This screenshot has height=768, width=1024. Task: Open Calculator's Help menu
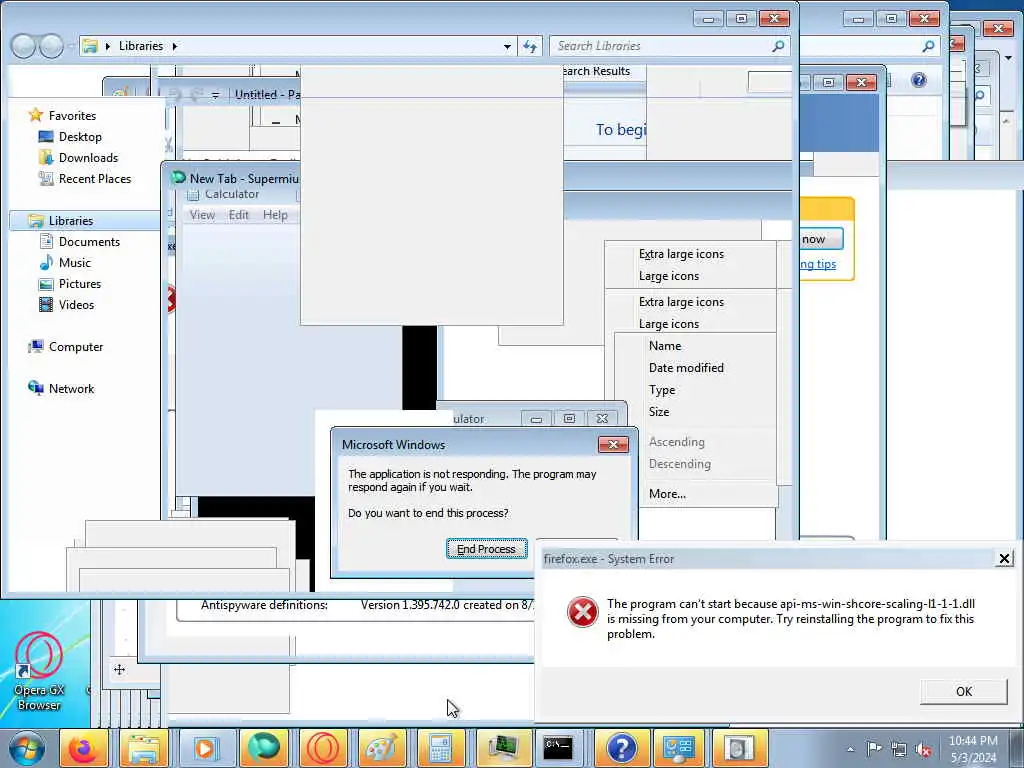(x=275, y=215)
